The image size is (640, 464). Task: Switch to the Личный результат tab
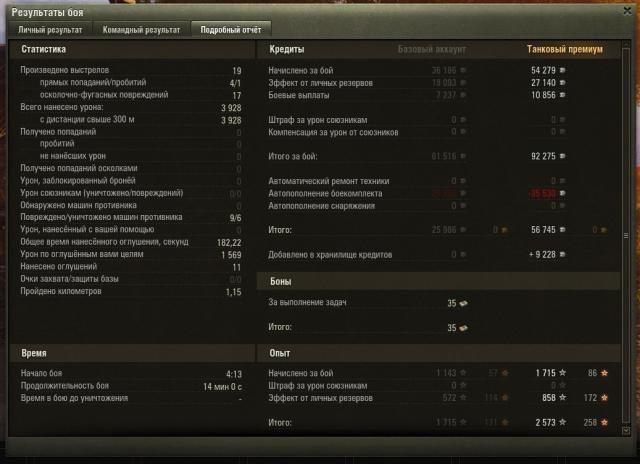[50, 30]
